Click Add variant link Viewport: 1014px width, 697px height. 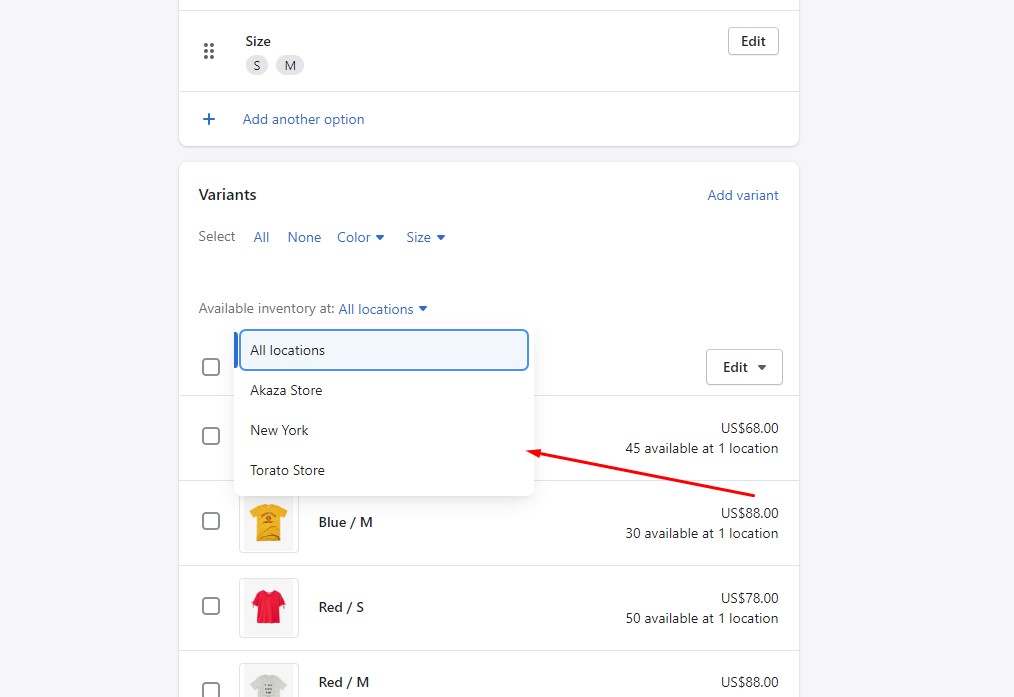(742, 195)
